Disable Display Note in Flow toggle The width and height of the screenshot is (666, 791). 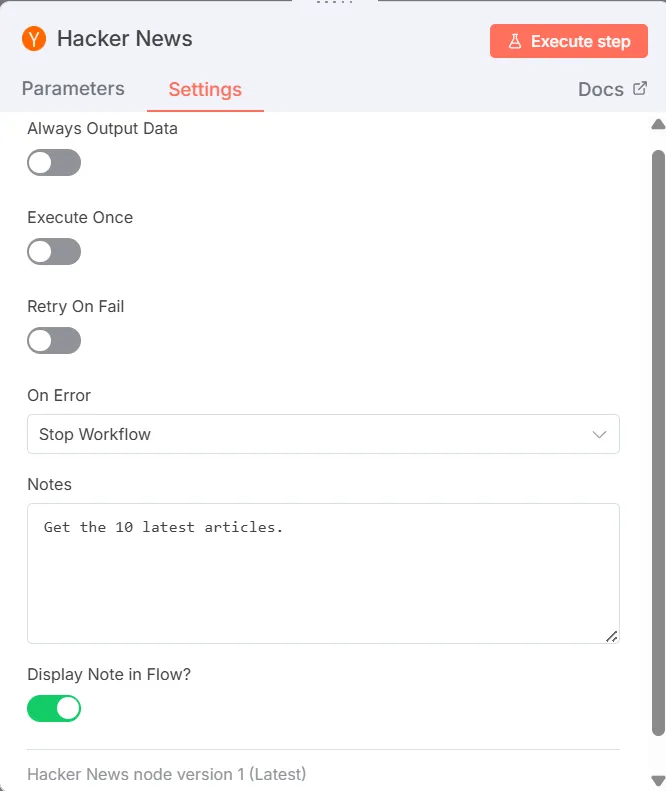[x=54, y=709]
